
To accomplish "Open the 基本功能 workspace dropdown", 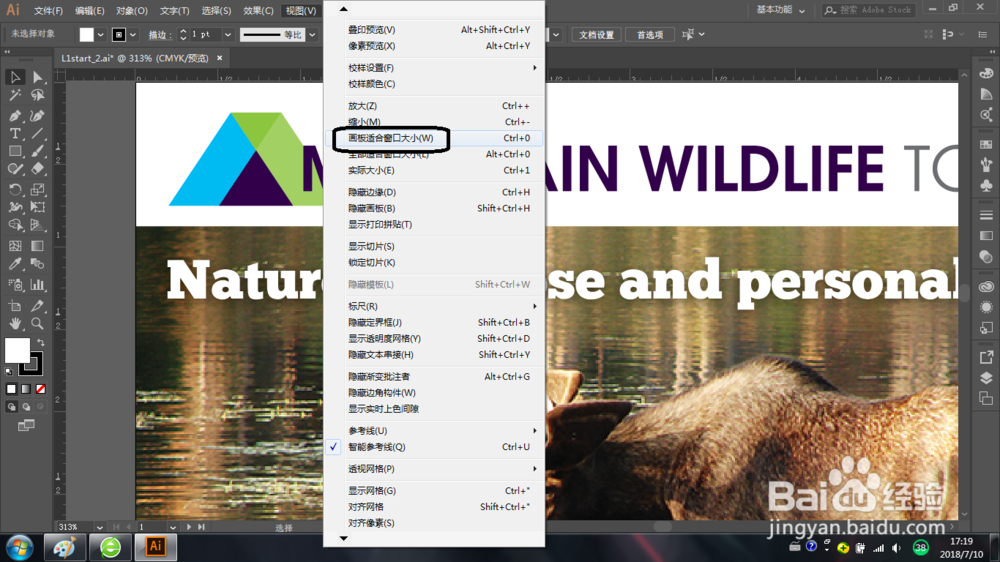I will click(x=780, y=10).
